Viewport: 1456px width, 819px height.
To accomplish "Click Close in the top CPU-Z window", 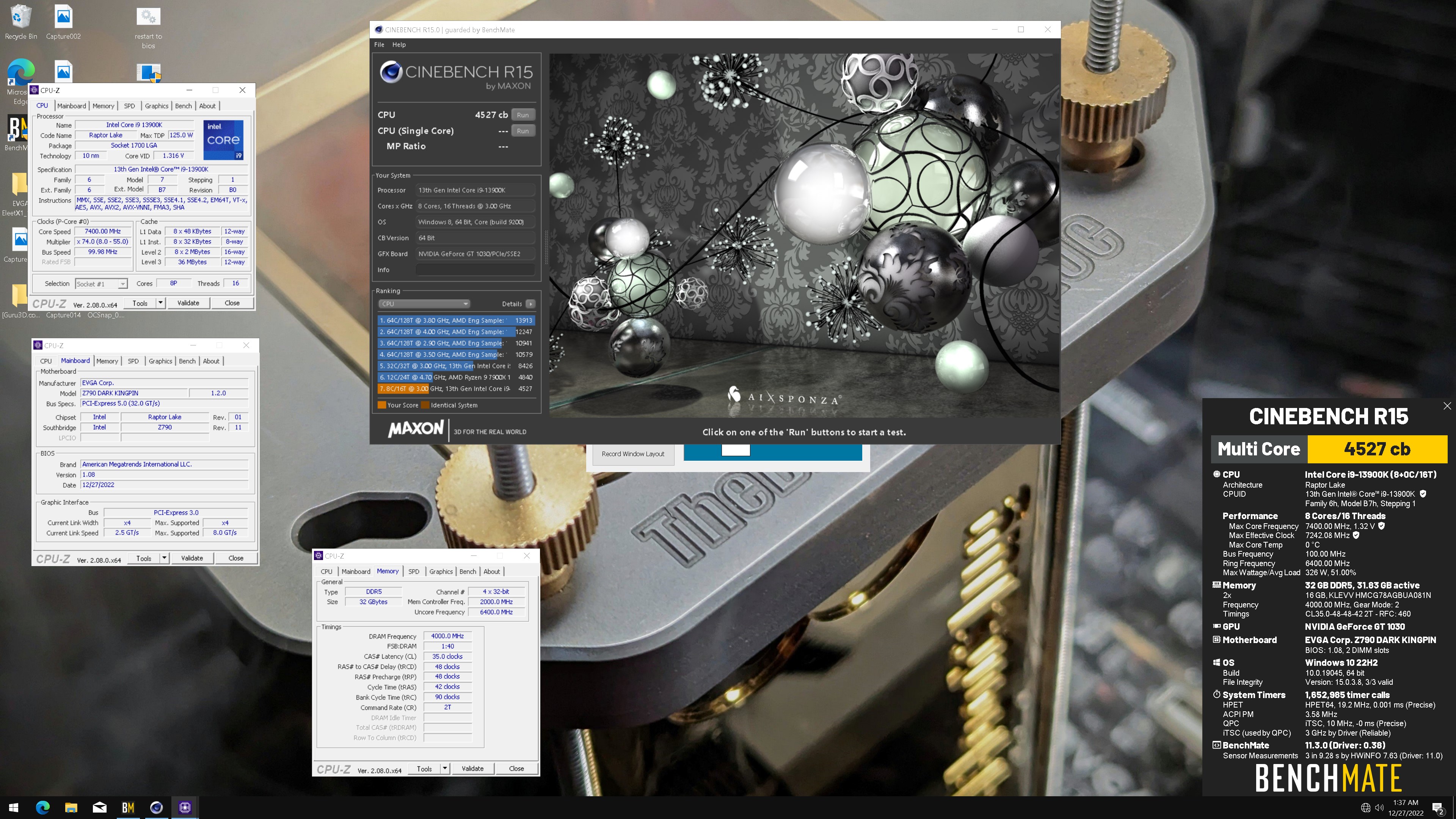I will point(232,303).
